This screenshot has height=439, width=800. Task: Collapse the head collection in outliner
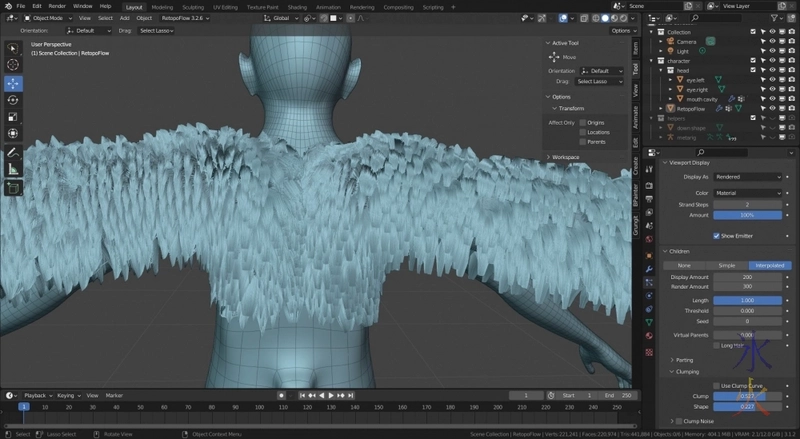point(661,70)
